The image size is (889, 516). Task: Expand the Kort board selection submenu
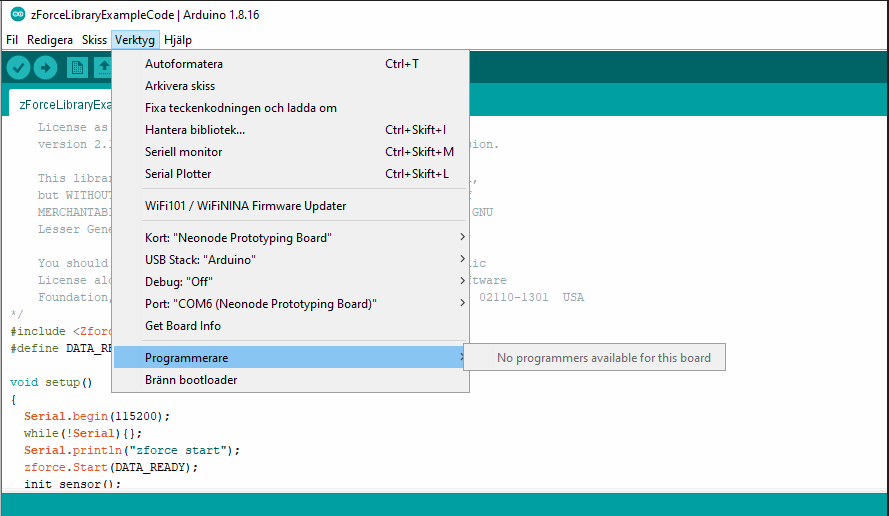pyautogui.click(x=238, y=238)
